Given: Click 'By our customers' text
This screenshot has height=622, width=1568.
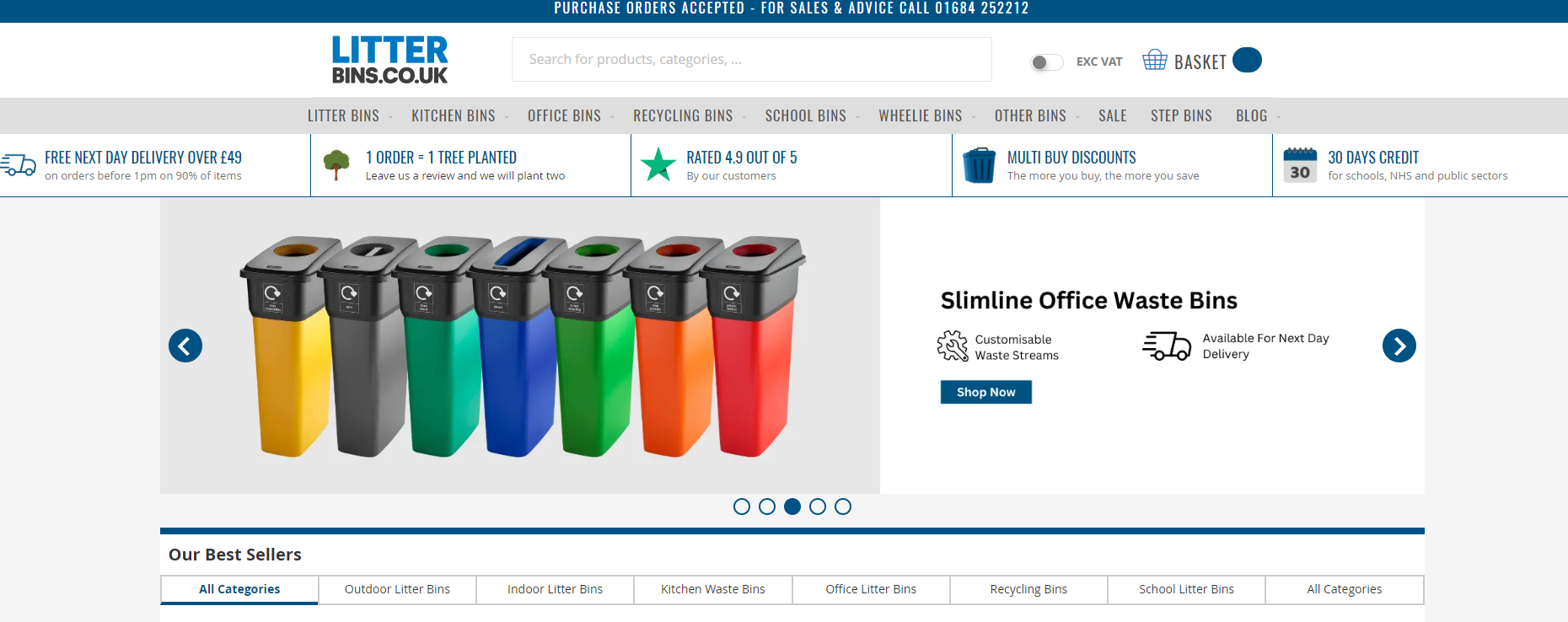Looking at the screenshot, I should click(731, 176).
